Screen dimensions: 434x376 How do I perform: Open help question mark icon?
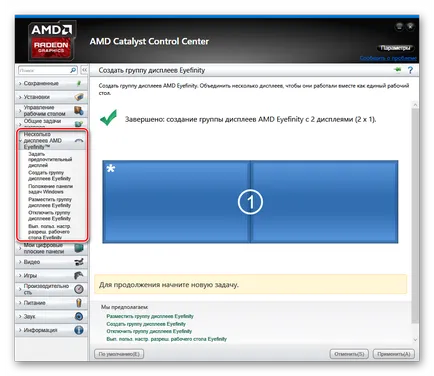click(410, 70)
